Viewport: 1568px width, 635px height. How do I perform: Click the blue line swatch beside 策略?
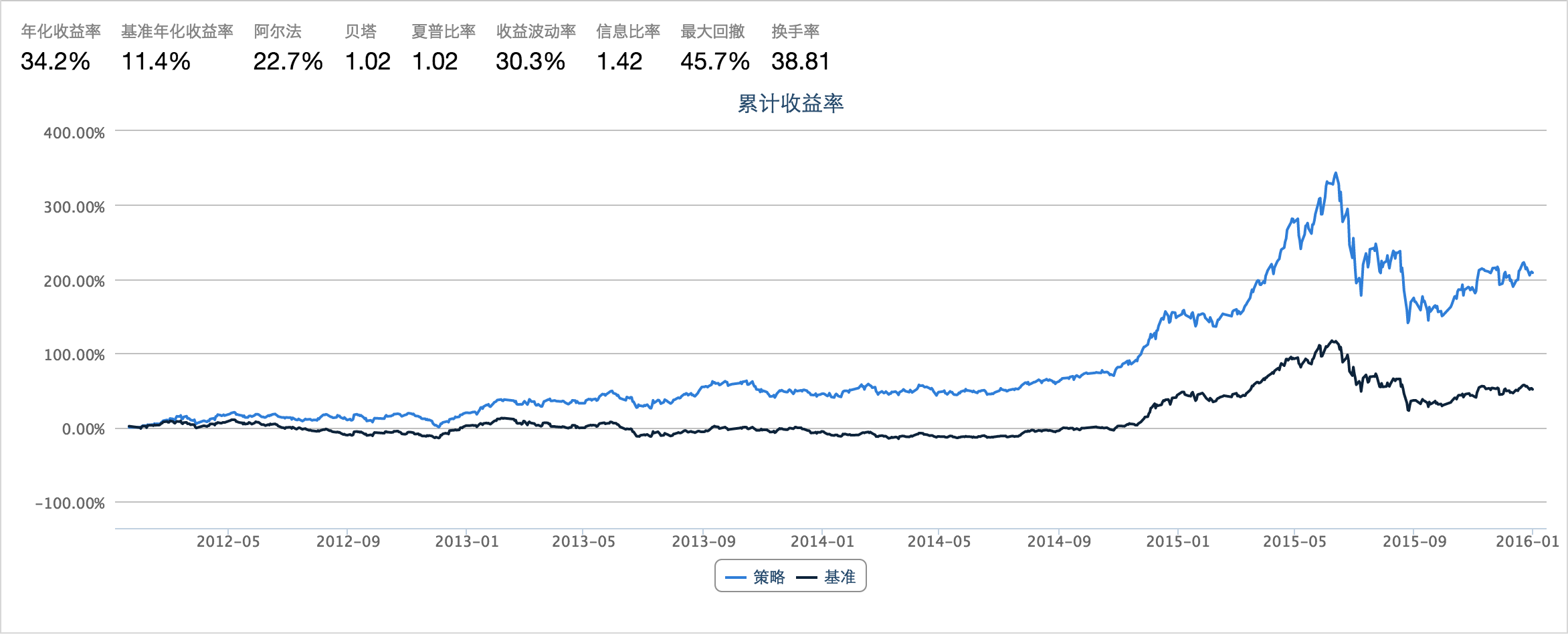(736, 578)
